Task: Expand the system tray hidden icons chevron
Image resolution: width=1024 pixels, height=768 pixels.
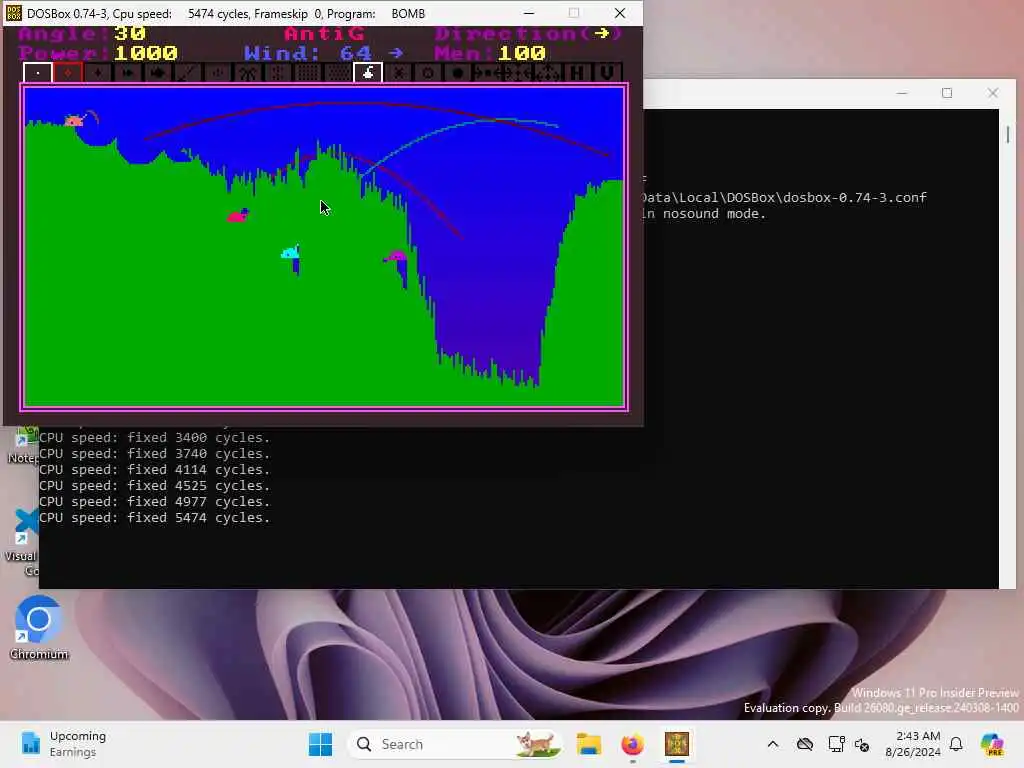Action: click(x=773, y=744)
